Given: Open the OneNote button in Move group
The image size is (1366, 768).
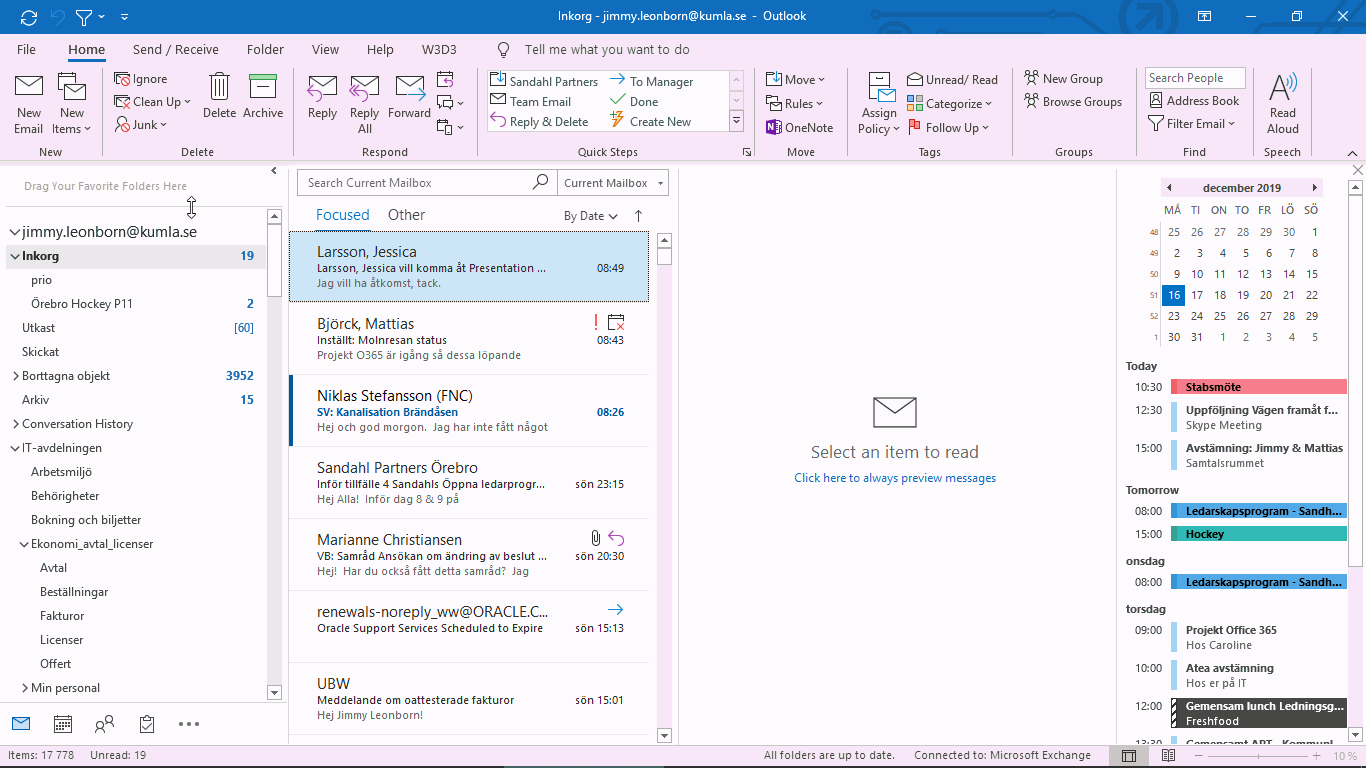Looking at the screenshot, I should point(799,127).
